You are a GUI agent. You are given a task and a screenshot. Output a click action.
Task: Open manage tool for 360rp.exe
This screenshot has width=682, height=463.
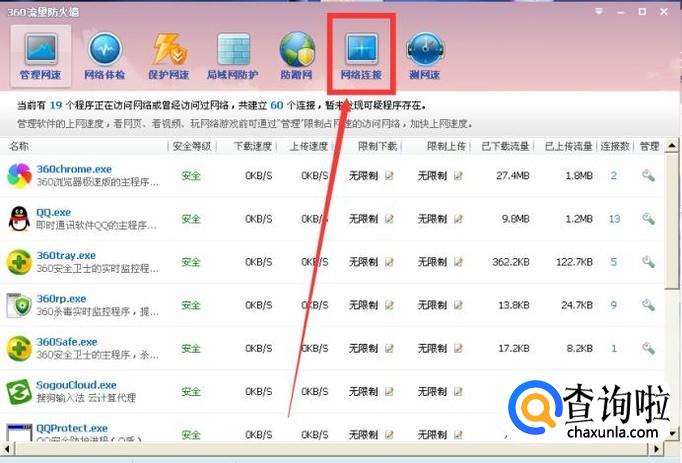point(648,305)
